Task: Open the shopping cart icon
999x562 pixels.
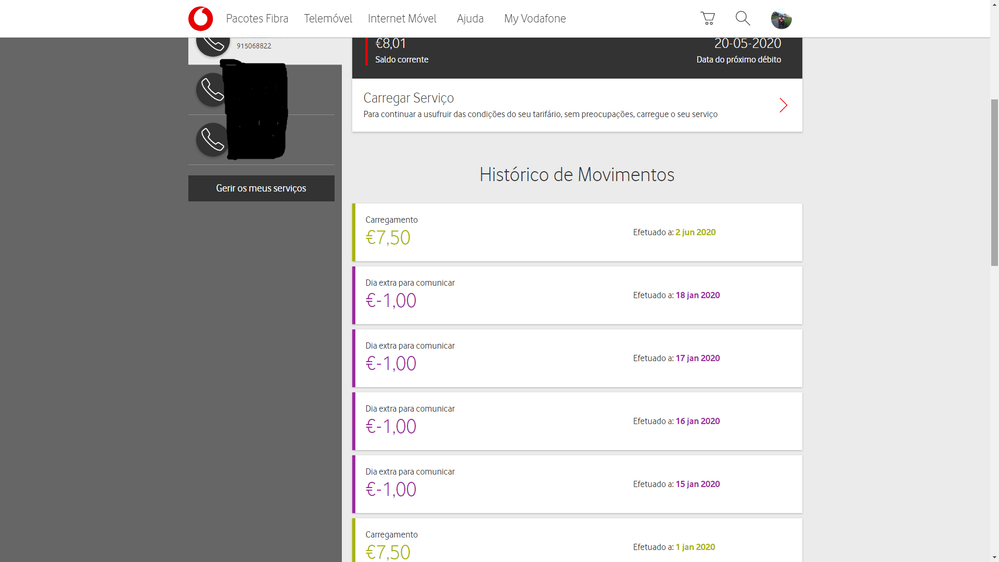Action: (708, 19)
